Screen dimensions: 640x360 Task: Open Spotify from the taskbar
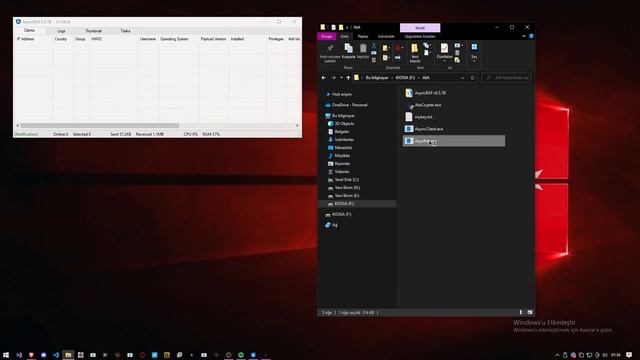click(241, 355)
